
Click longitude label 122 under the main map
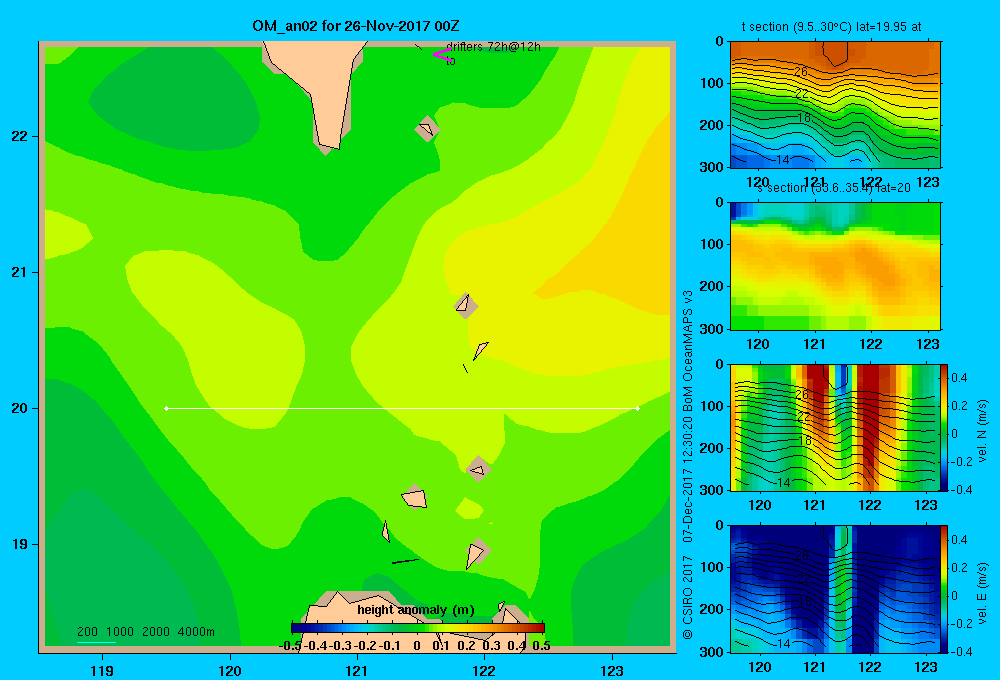(484, 670)
